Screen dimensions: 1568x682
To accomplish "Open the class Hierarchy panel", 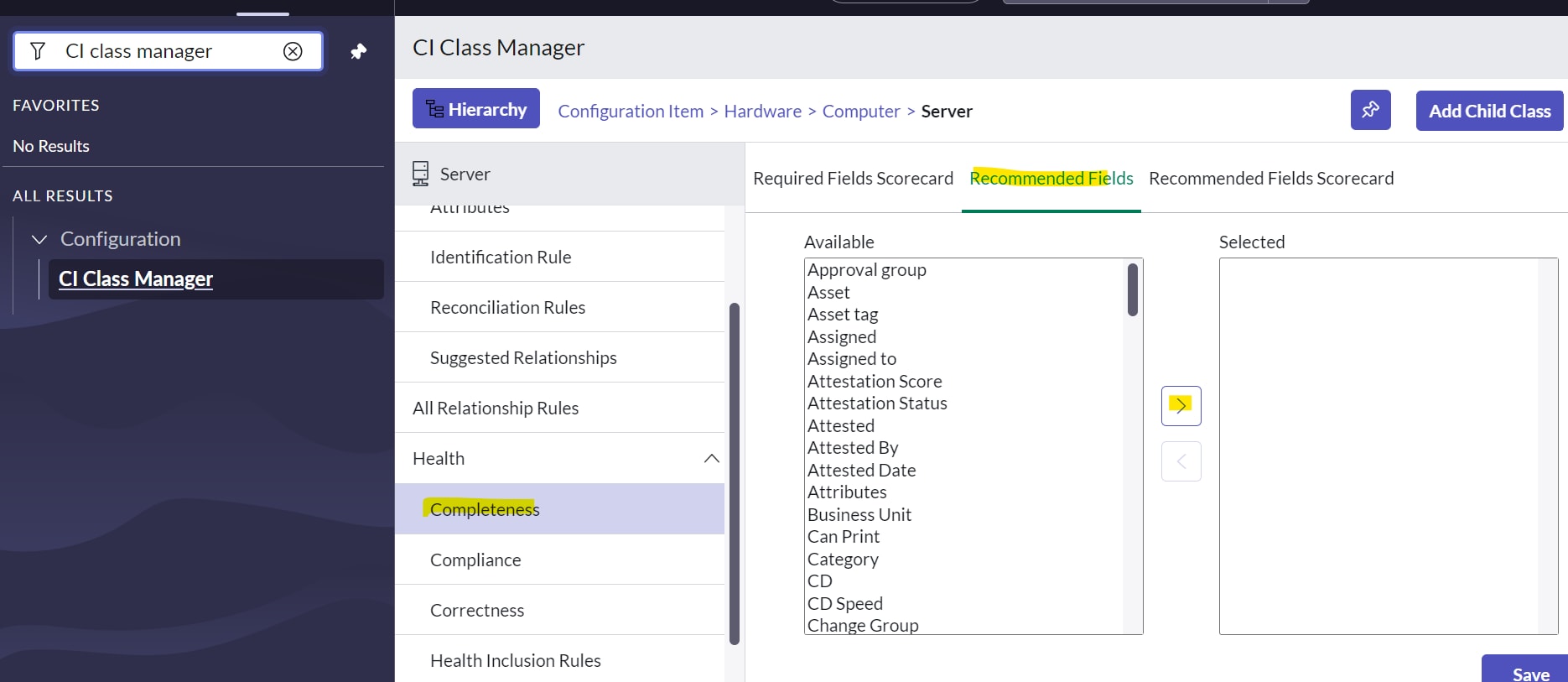I will (475, 108).
